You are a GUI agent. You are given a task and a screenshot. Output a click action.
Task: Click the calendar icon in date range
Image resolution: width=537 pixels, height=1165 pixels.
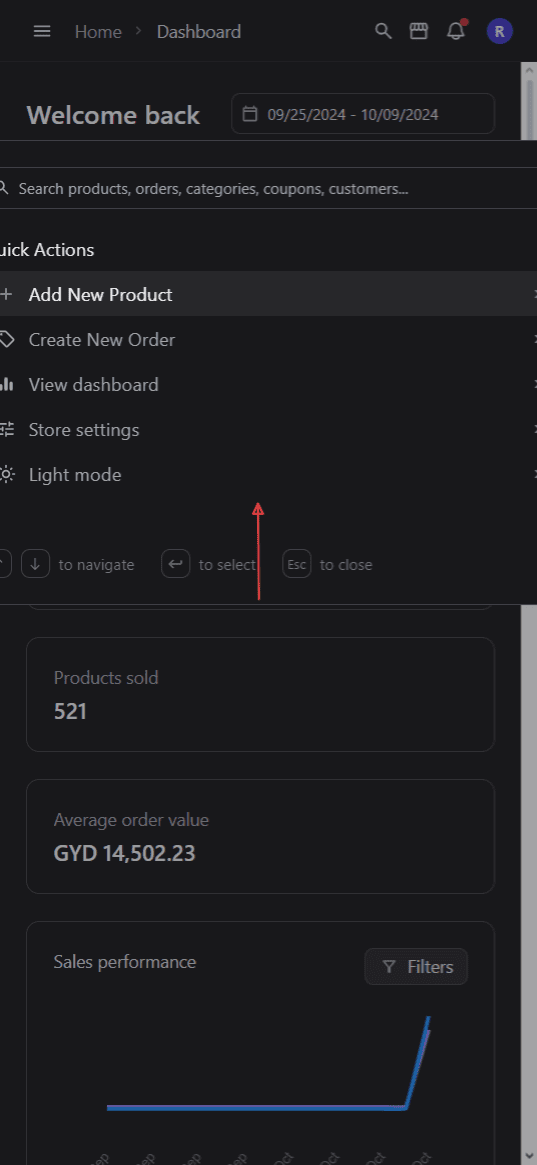(x=251, y=114)
